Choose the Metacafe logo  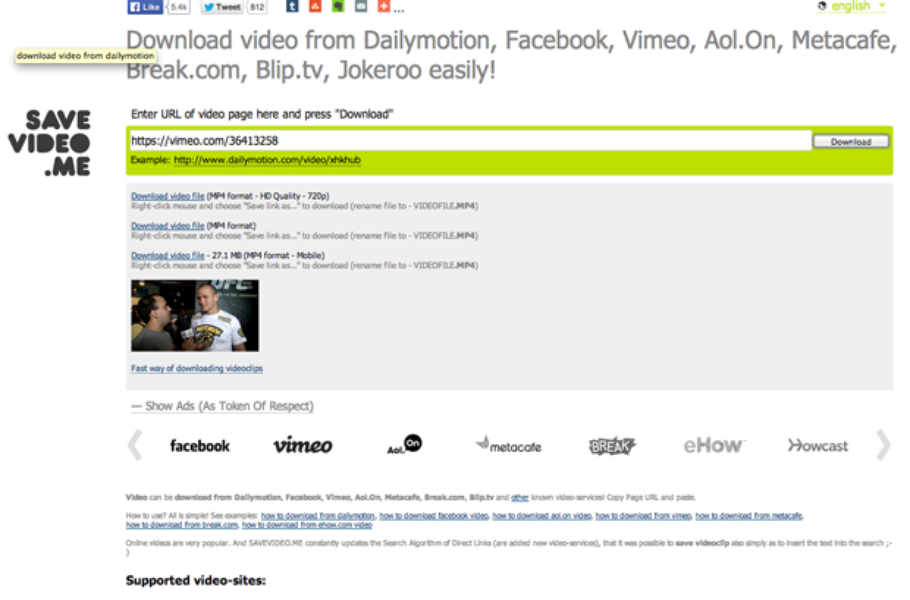(508, 446)
